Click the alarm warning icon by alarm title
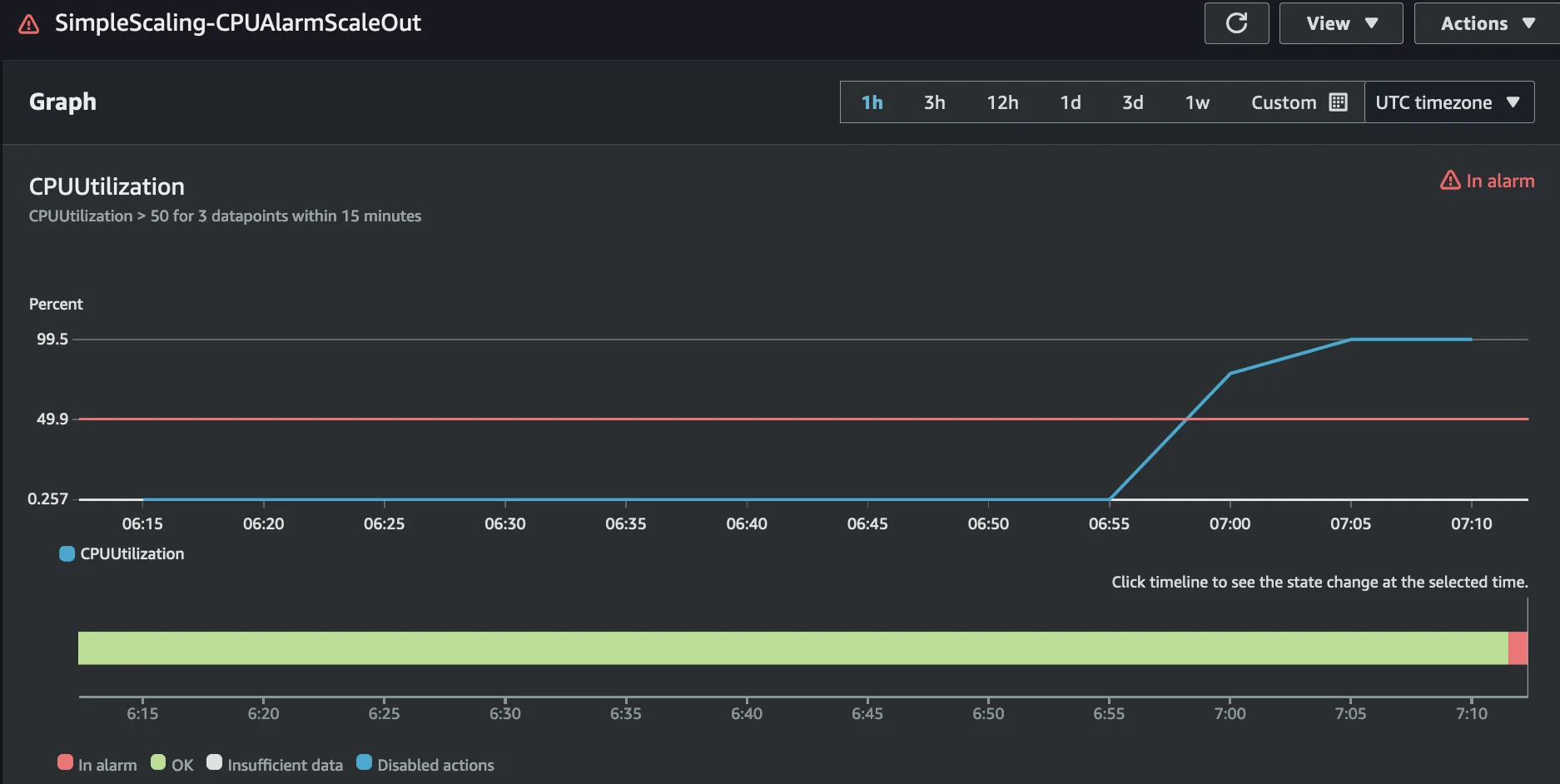This screenshot has height=784, width=1560. 28,23
